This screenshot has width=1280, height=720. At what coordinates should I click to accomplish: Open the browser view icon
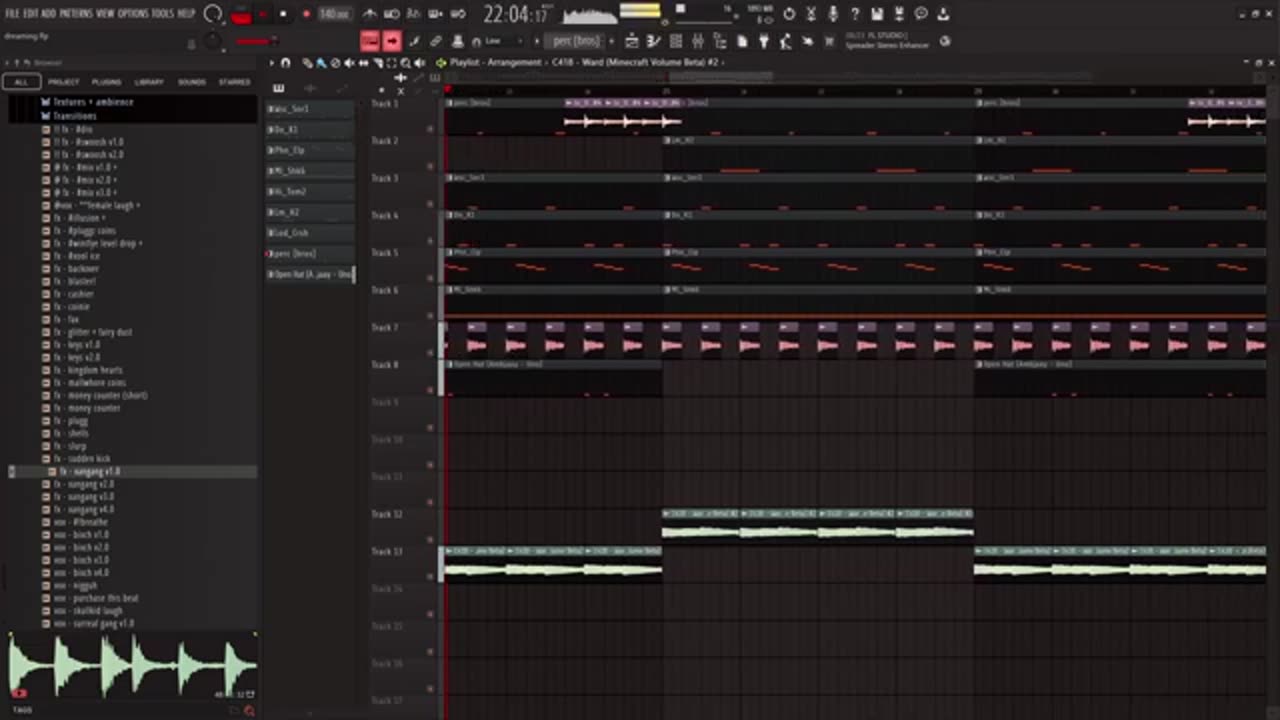[720, 41]
